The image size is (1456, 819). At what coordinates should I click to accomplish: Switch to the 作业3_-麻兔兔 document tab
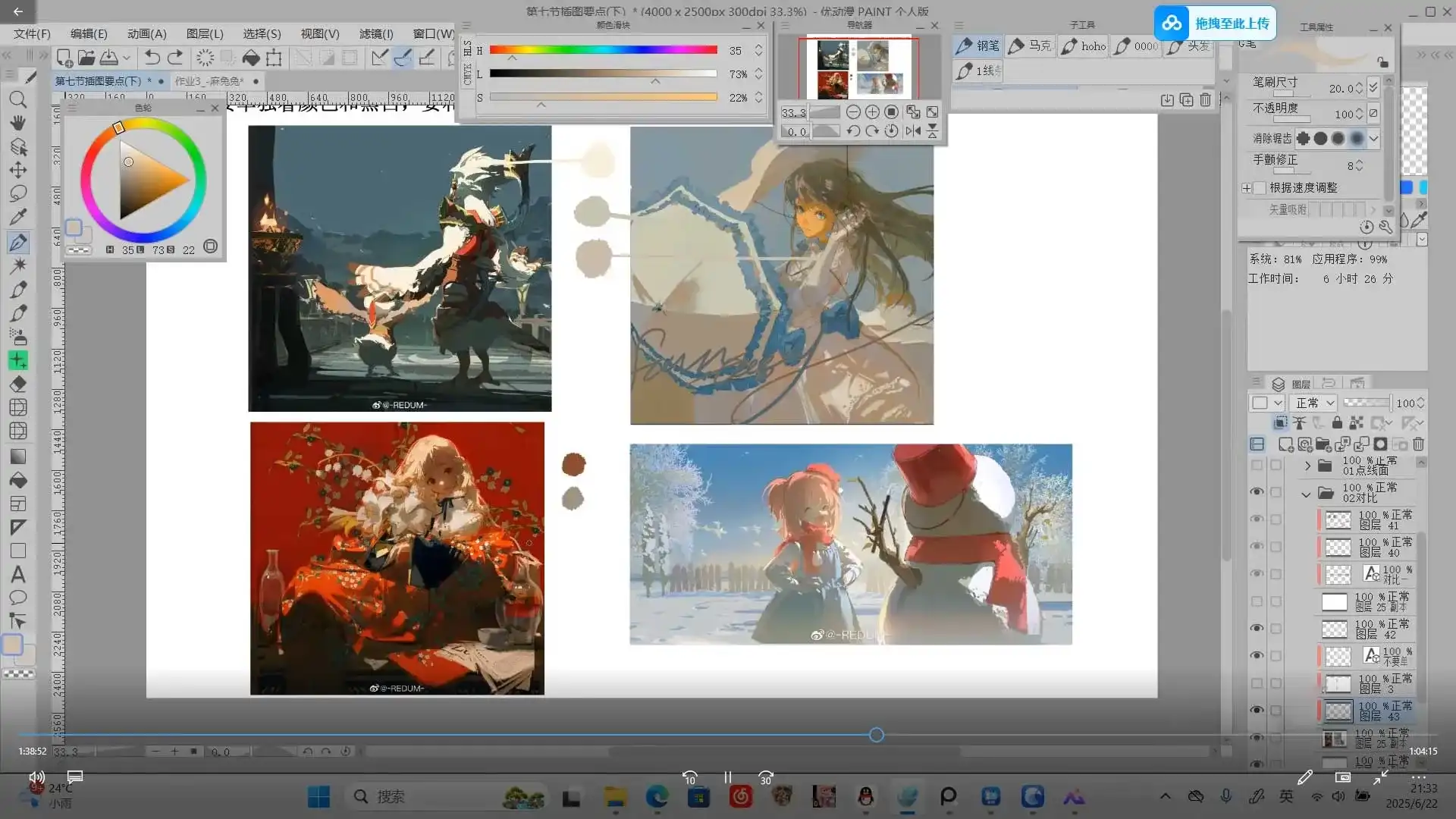click(x=208, y=81)
